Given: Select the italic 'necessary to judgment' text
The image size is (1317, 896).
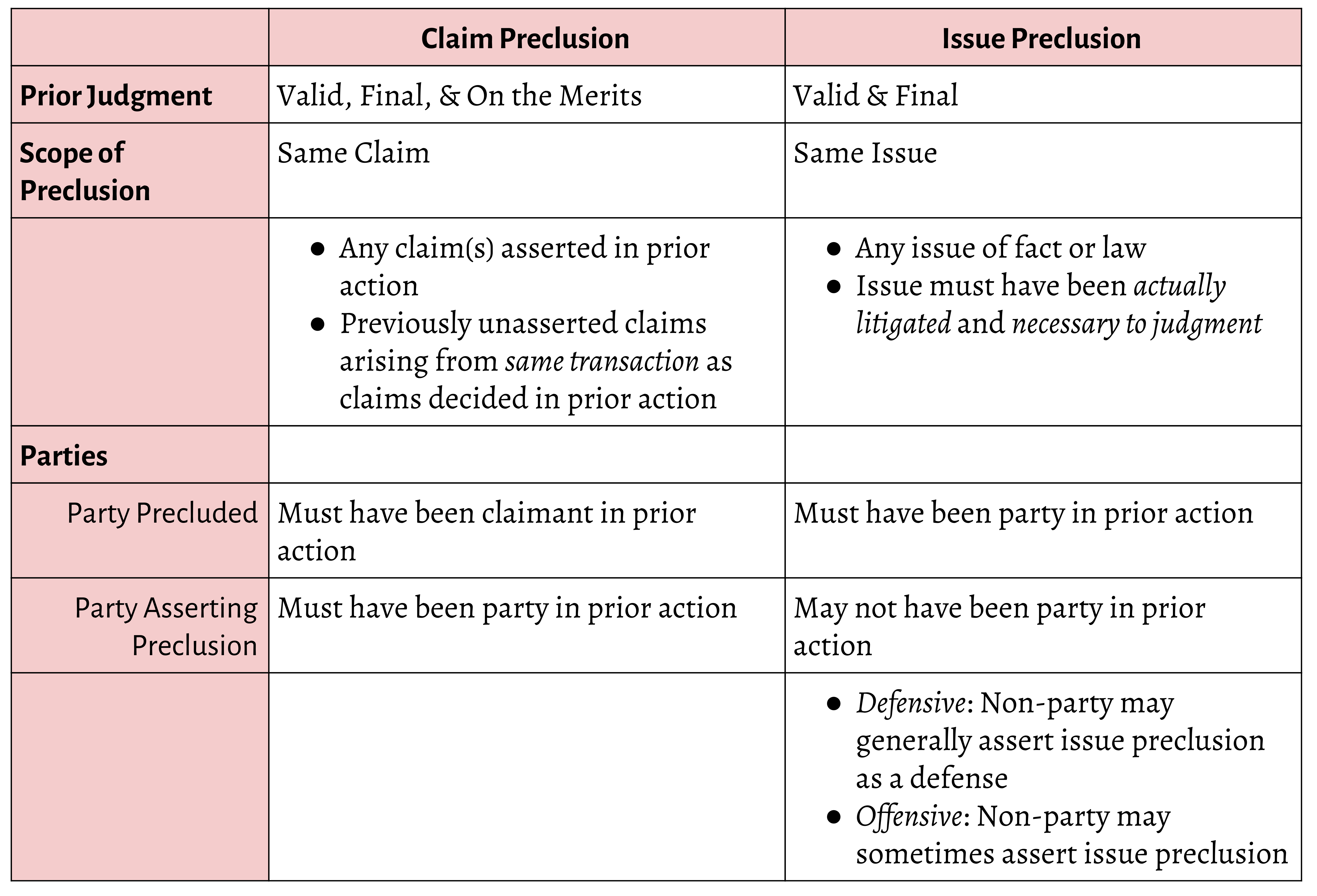Looking at the screenshot, I should point(1137,323).
